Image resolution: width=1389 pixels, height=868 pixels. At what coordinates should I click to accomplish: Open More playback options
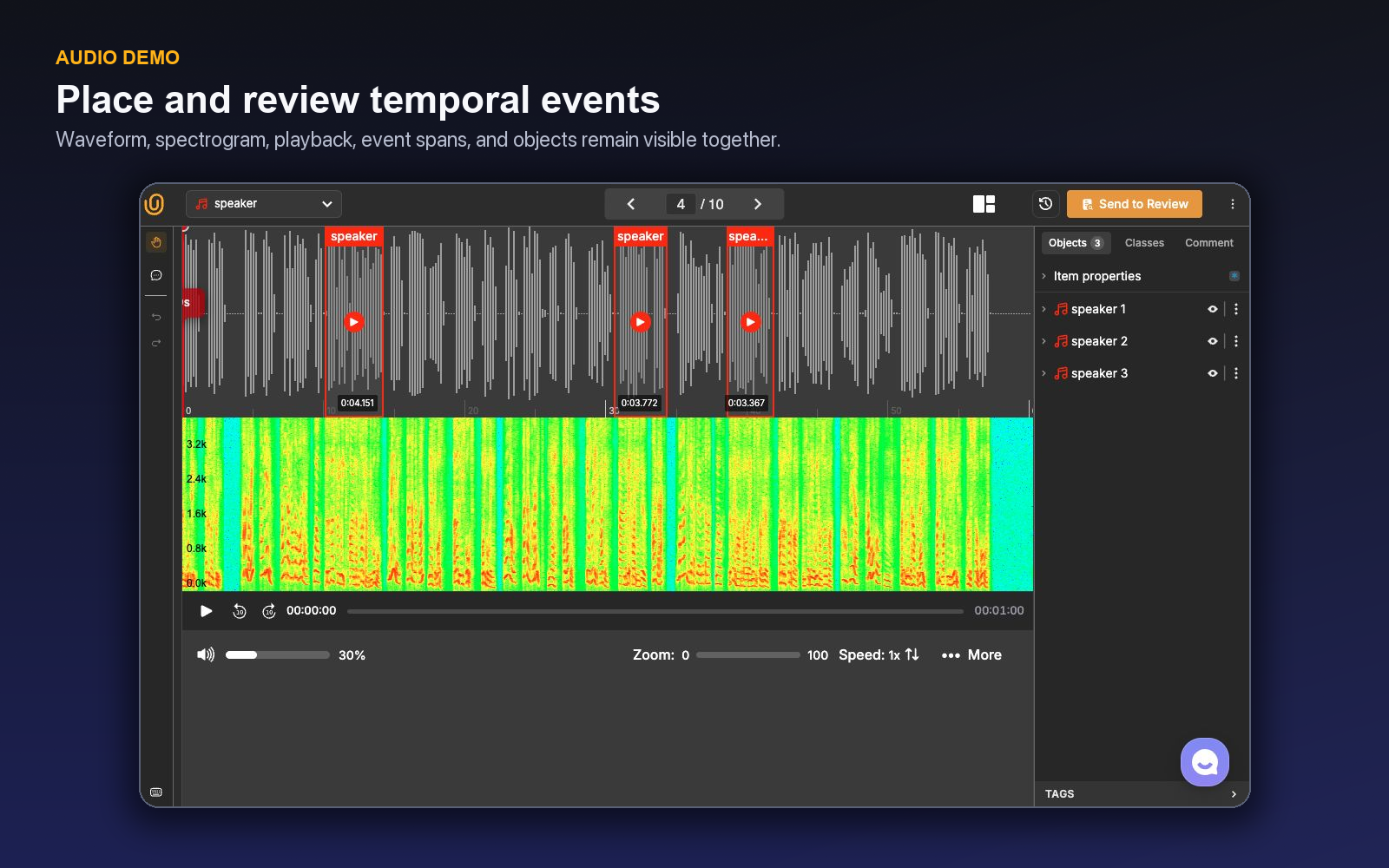coord(971,655)
